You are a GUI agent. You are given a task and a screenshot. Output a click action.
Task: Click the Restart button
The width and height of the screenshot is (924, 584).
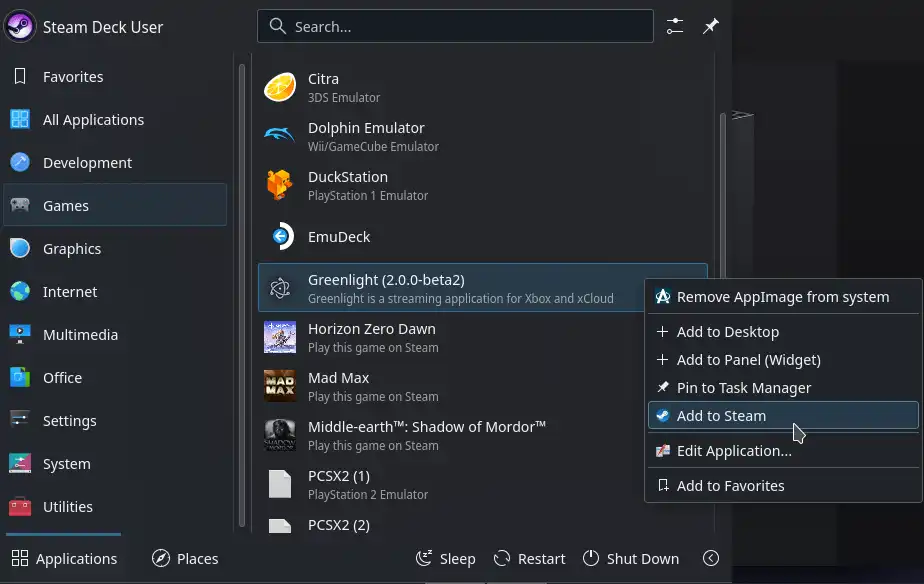pos(528,559)
